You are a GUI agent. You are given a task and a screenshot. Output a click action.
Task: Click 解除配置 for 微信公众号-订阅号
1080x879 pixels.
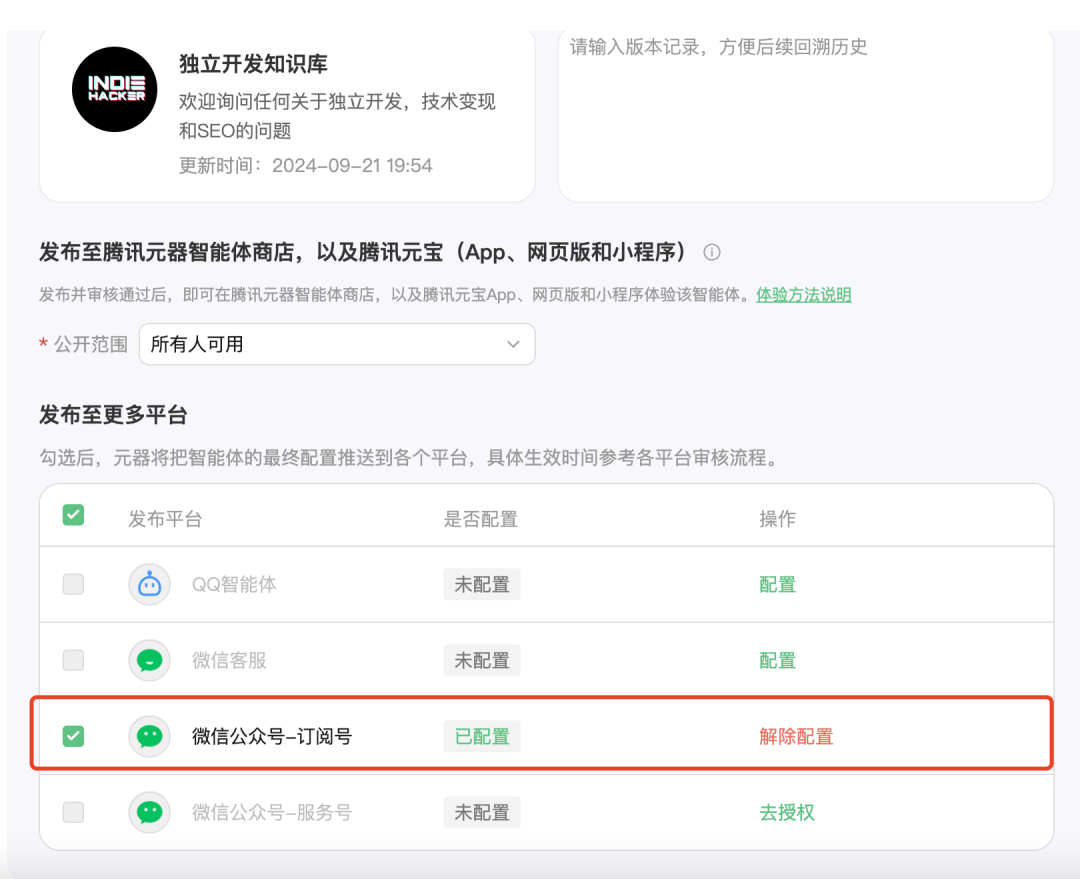(x=796, y=736)
